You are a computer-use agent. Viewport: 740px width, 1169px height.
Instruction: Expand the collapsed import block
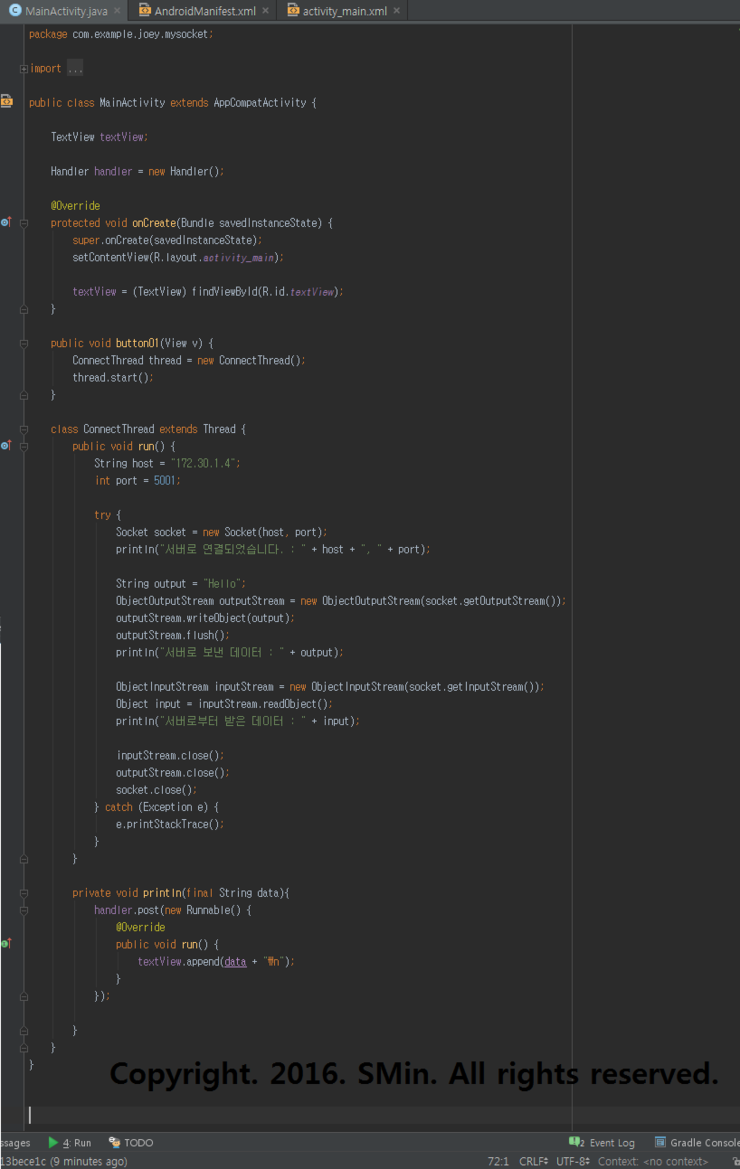[24, 69]
